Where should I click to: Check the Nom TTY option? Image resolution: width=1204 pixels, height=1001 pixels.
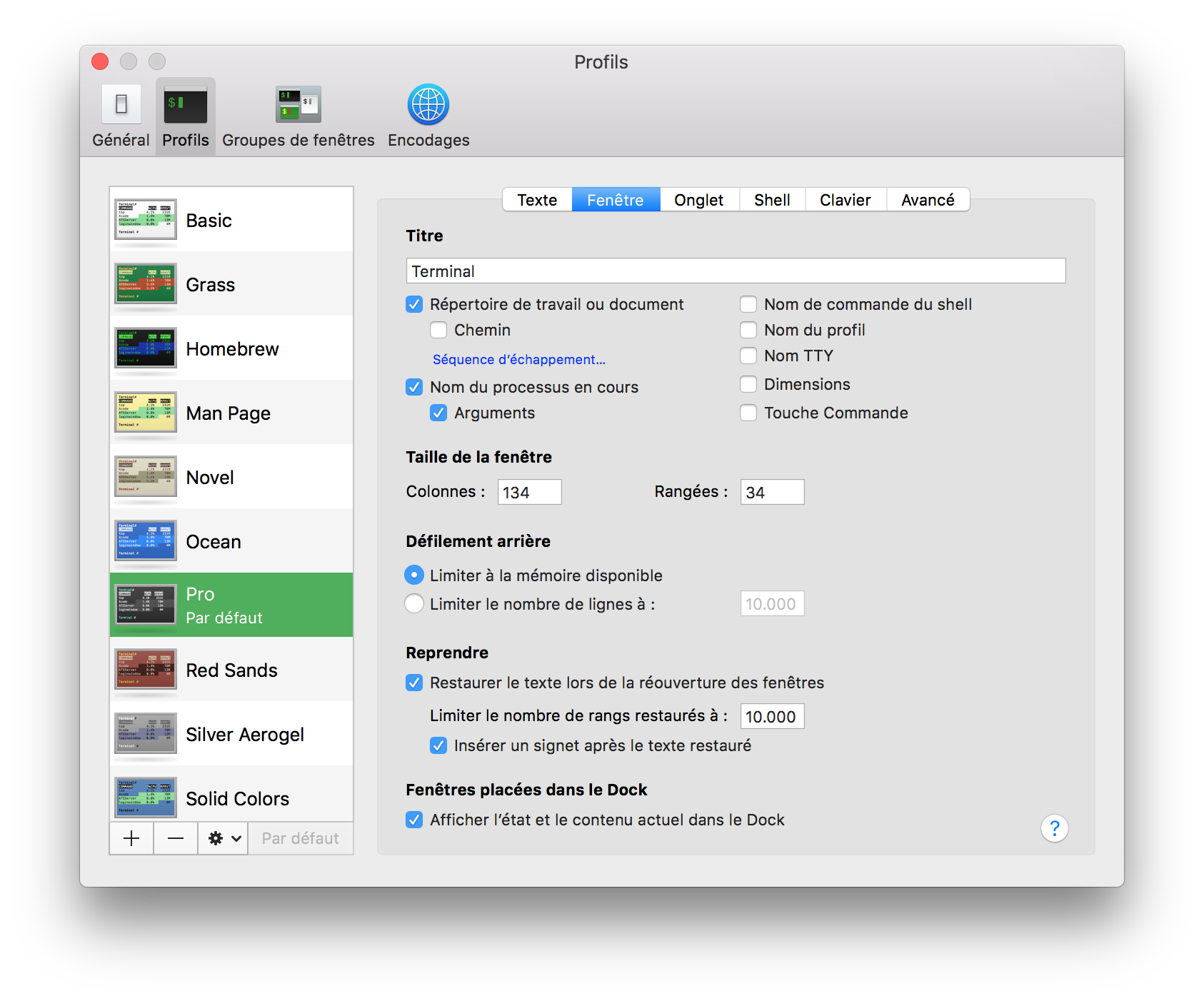[748, 356]
